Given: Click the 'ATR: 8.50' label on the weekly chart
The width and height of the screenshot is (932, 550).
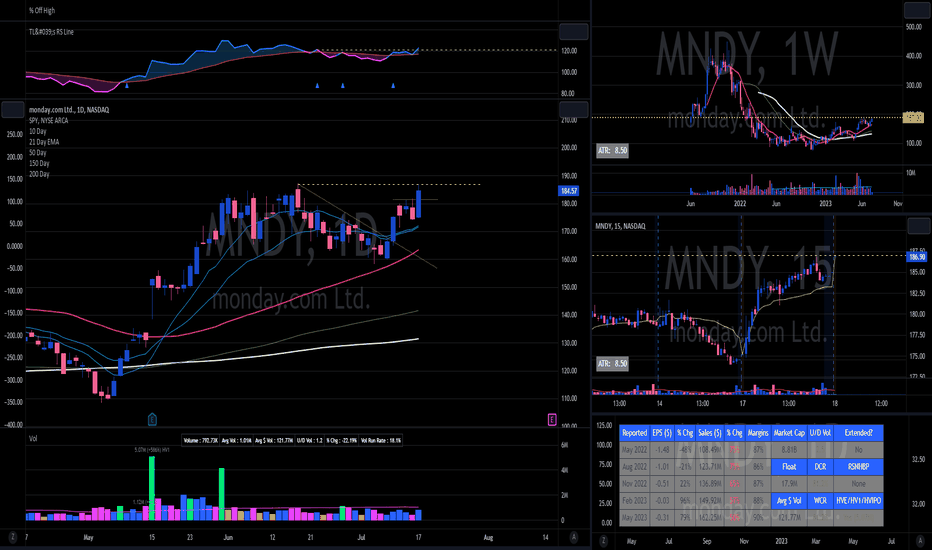Looking at the screenshot, I should point(612,150).
